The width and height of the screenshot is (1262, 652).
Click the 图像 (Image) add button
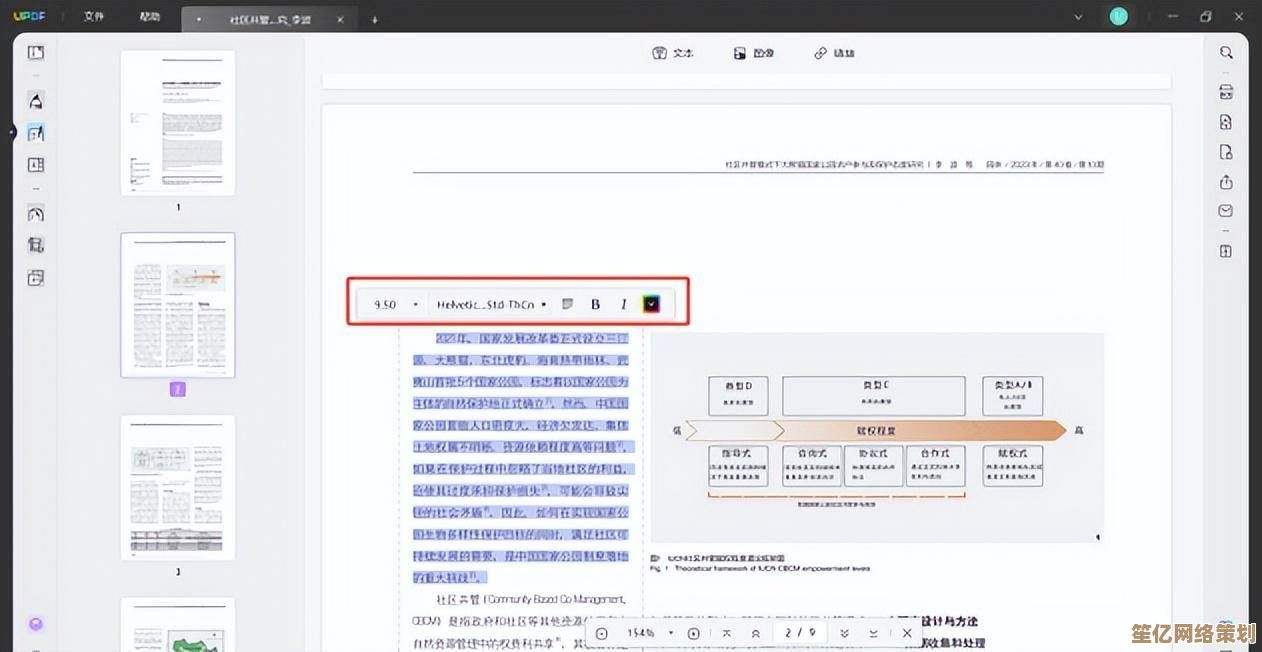click(x=753, y=53)
